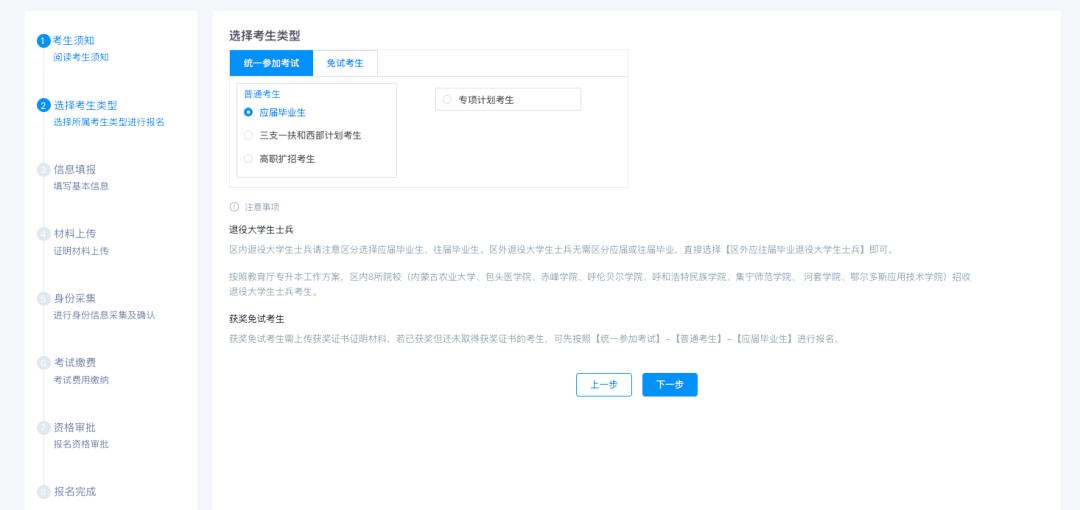
Task: Choose the 高职扩招考生 radio option
Action: coord(249,158)
